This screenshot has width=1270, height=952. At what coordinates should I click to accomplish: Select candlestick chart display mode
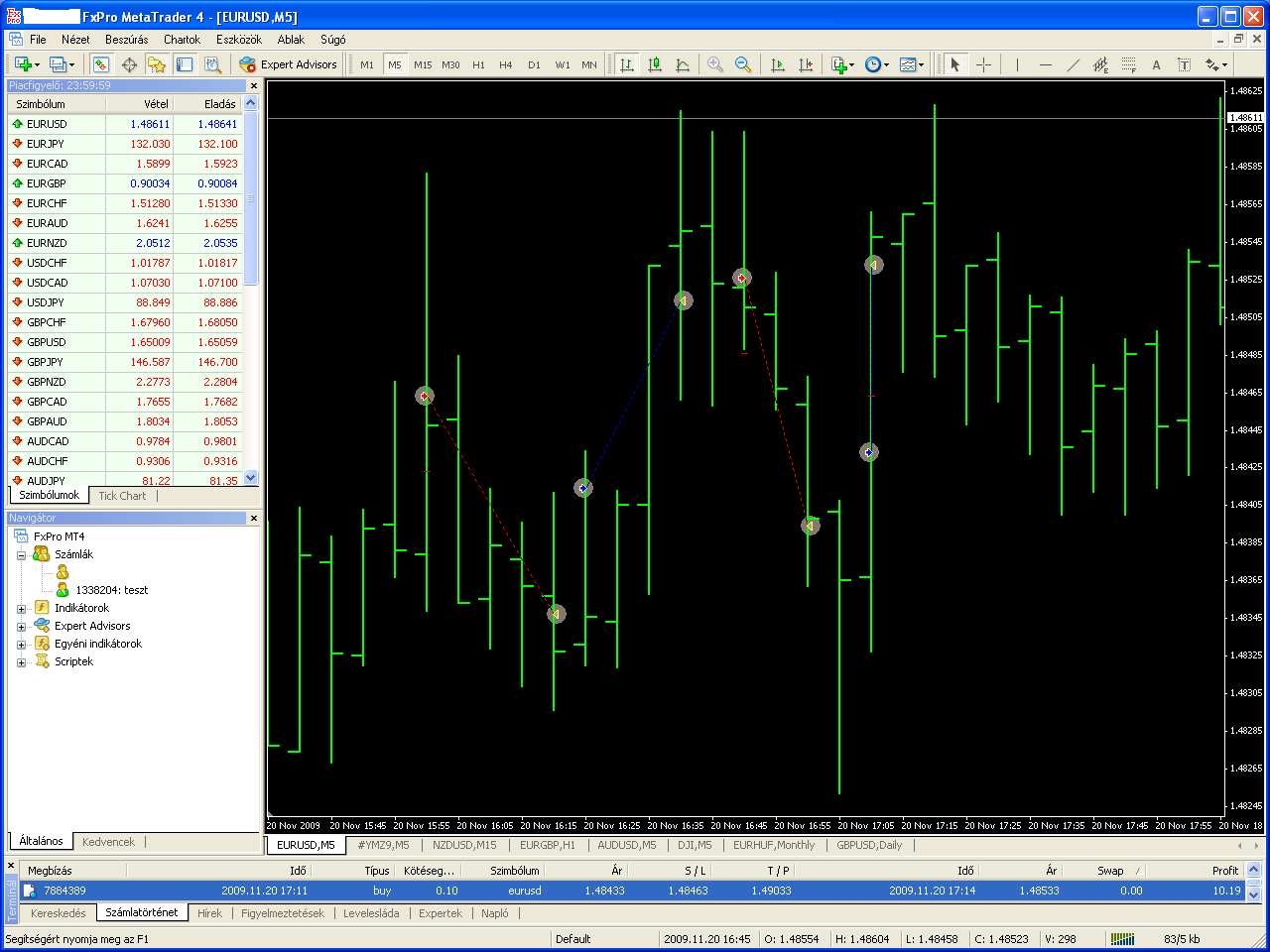(655, 64)
